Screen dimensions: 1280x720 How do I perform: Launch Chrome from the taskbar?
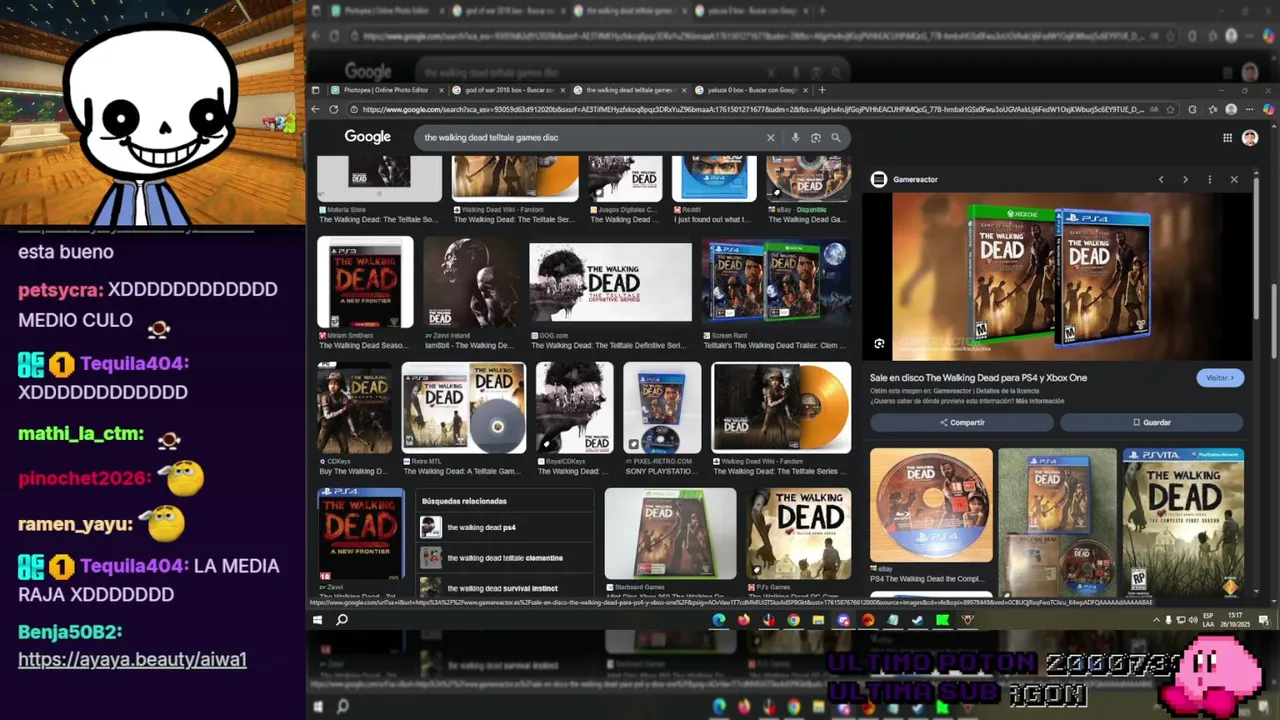(x=793, y=620)
